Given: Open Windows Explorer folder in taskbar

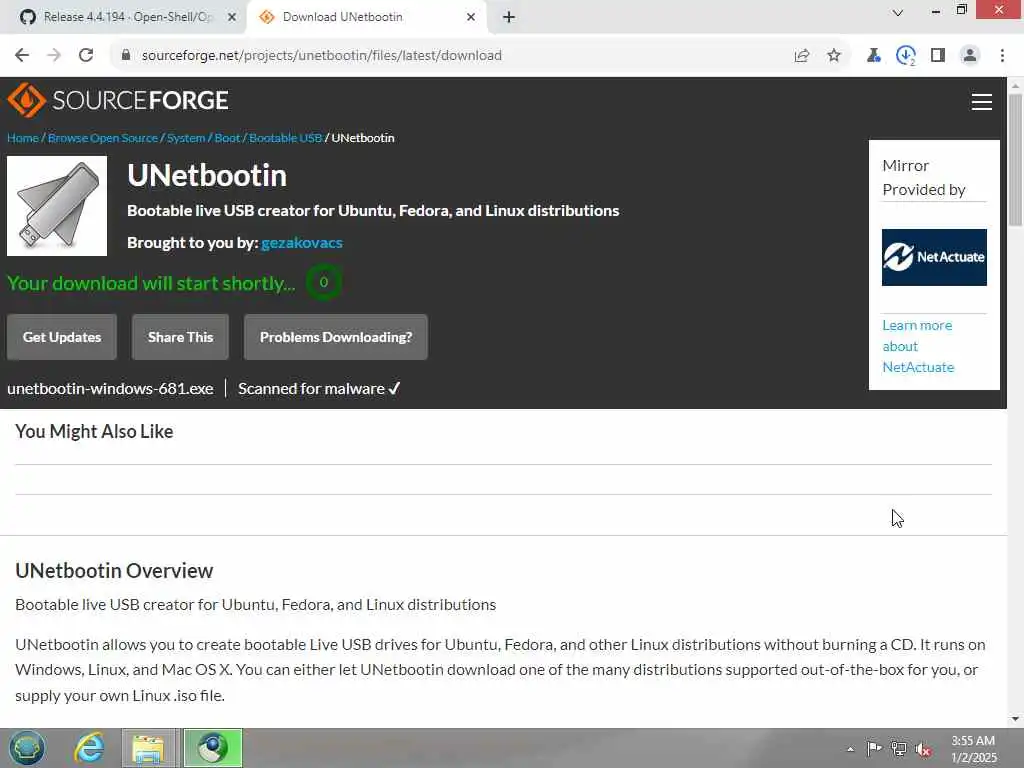Looking at the screenshot, I should [148, 748].
